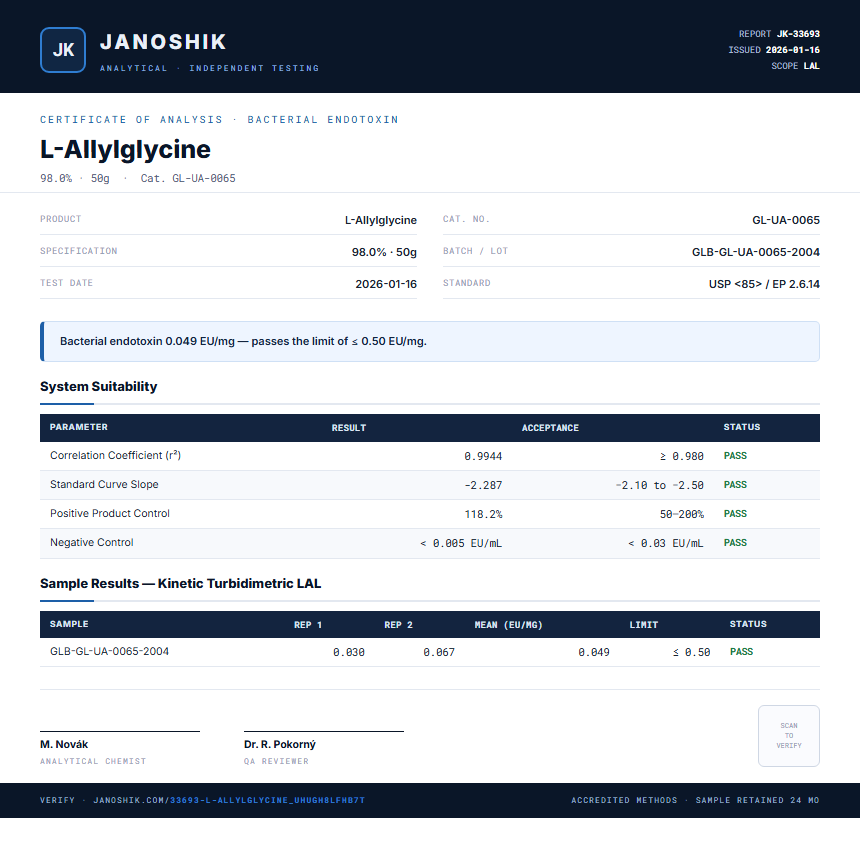Click the Cat. No. value GL-UA-0065
860x846 pixels.
coord(785,220)
